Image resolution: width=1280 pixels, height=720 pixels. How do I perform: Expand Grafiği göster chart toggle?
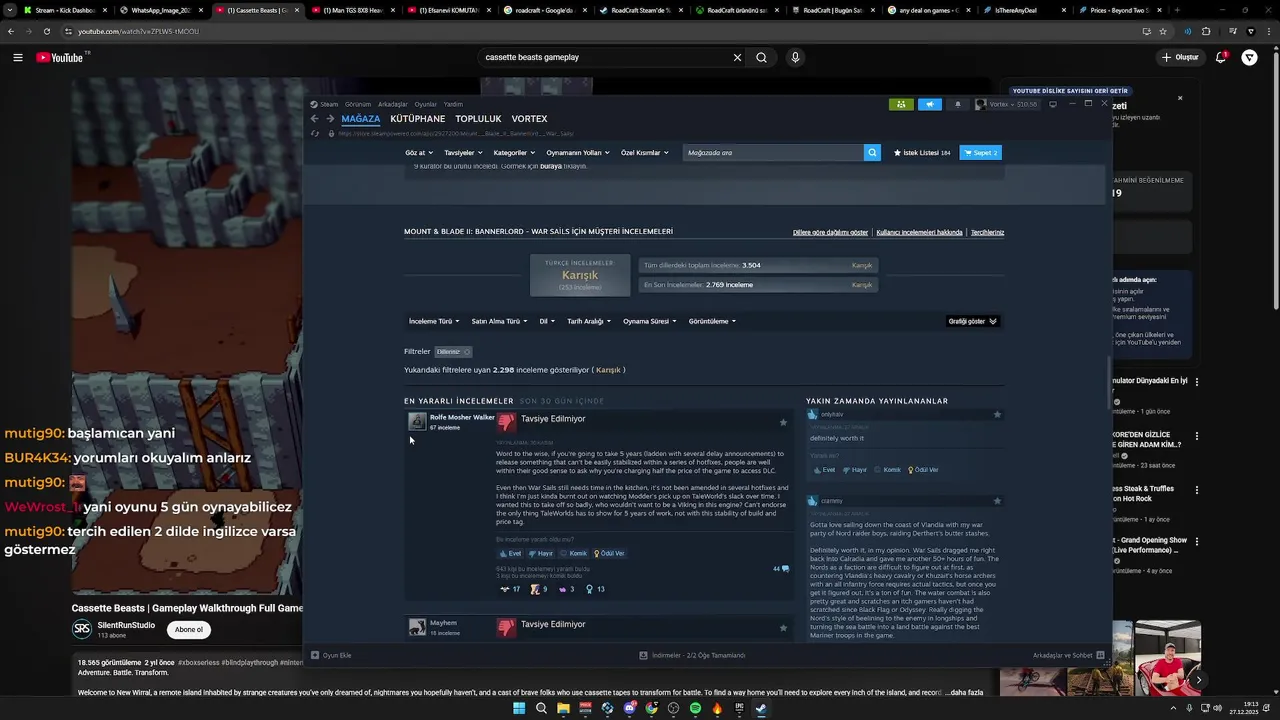pos(973,321)
